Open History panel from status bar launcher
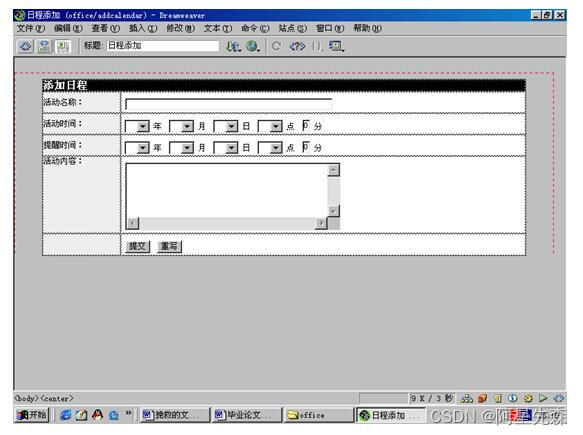 click(x=543, y=399)
